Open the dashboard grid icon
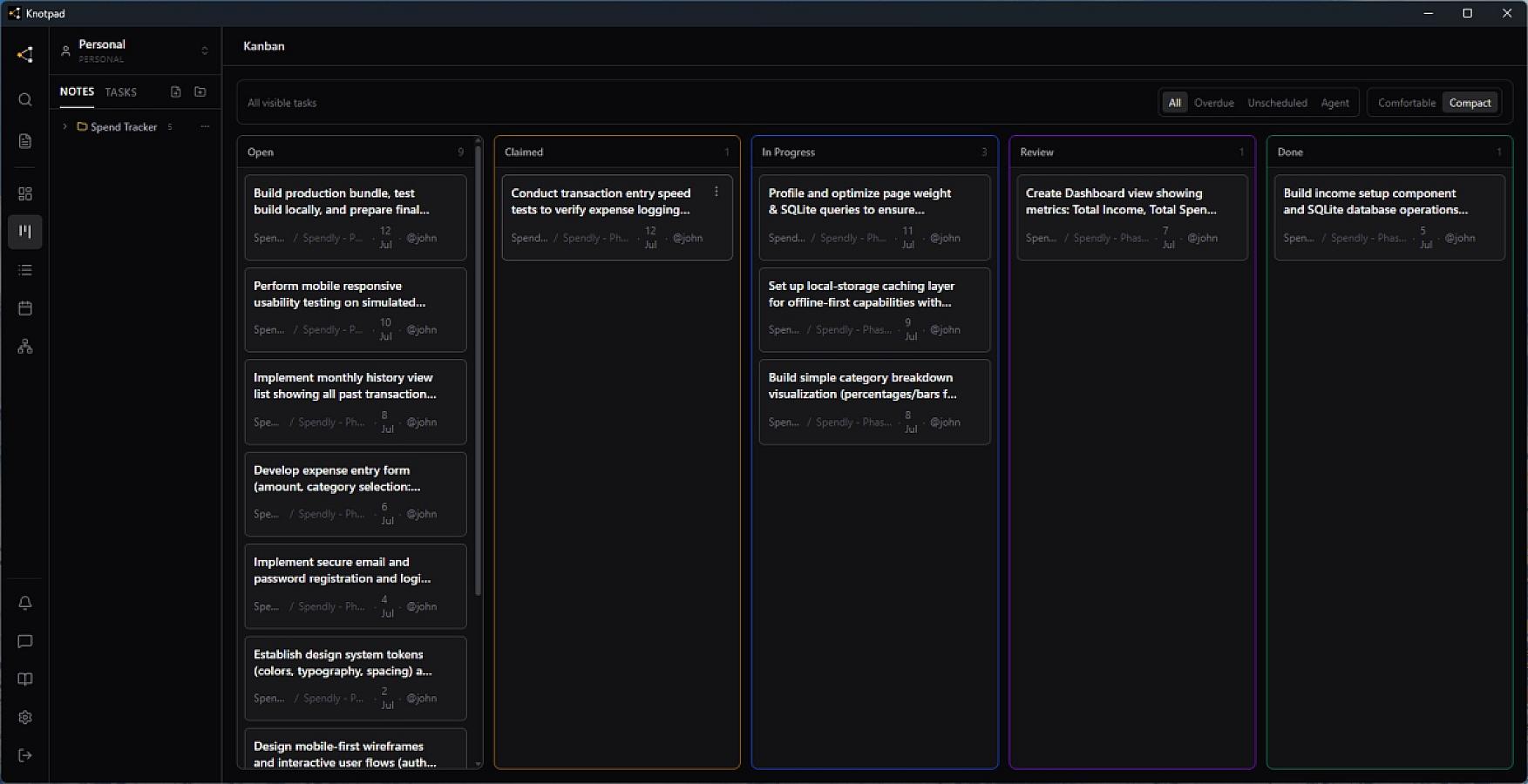Screen dimensions: 1528x784 pyautogui.click(x=25, y=193)
